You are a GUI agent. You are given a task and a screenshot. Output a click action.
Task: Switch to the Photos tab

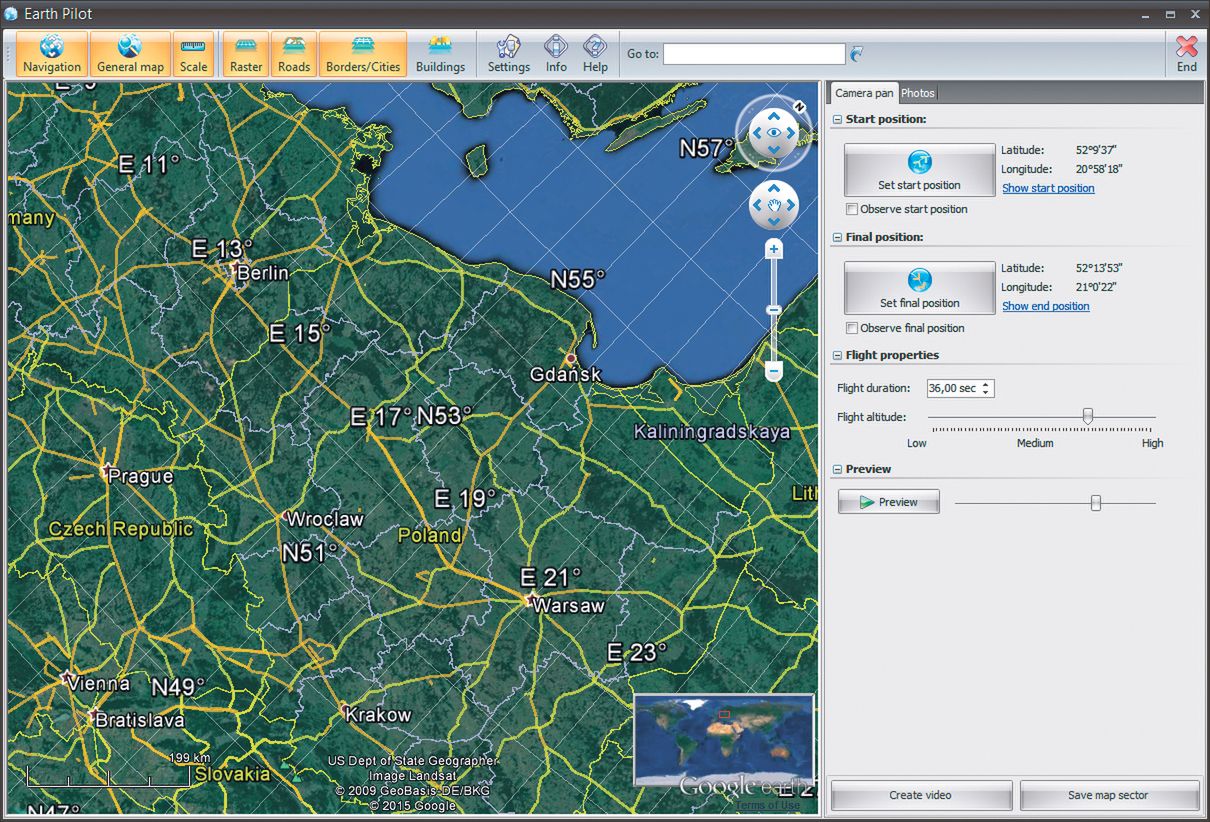coord(917,93)
